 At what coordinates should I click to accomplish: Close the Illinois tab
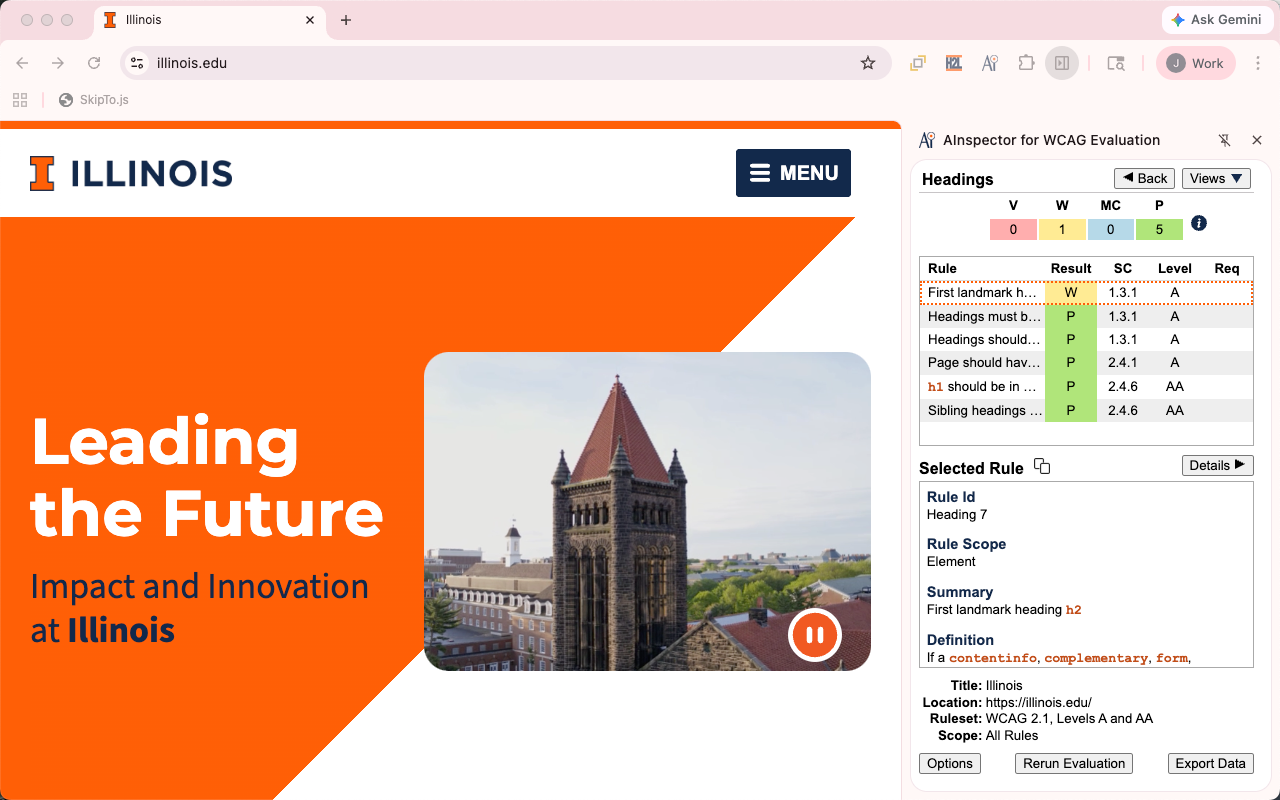[310, 20]
